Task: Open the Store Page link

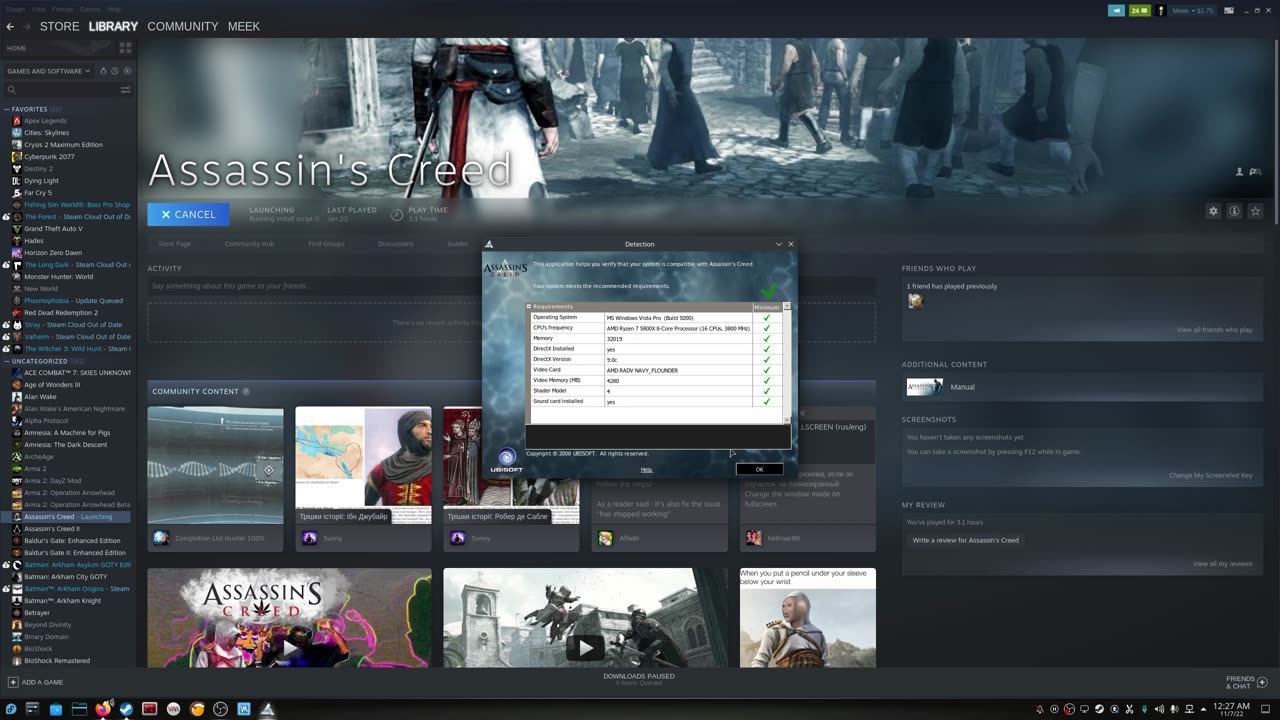Action: (174, 244)
